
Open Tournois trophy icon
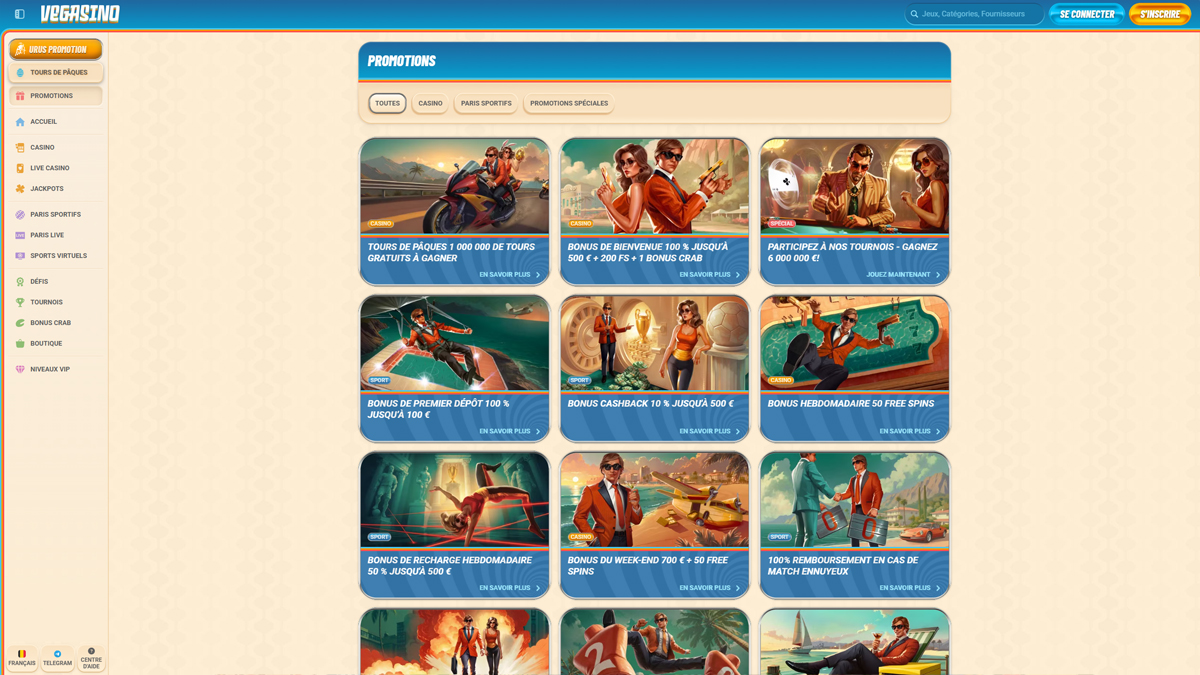click(x=20, y=302)
